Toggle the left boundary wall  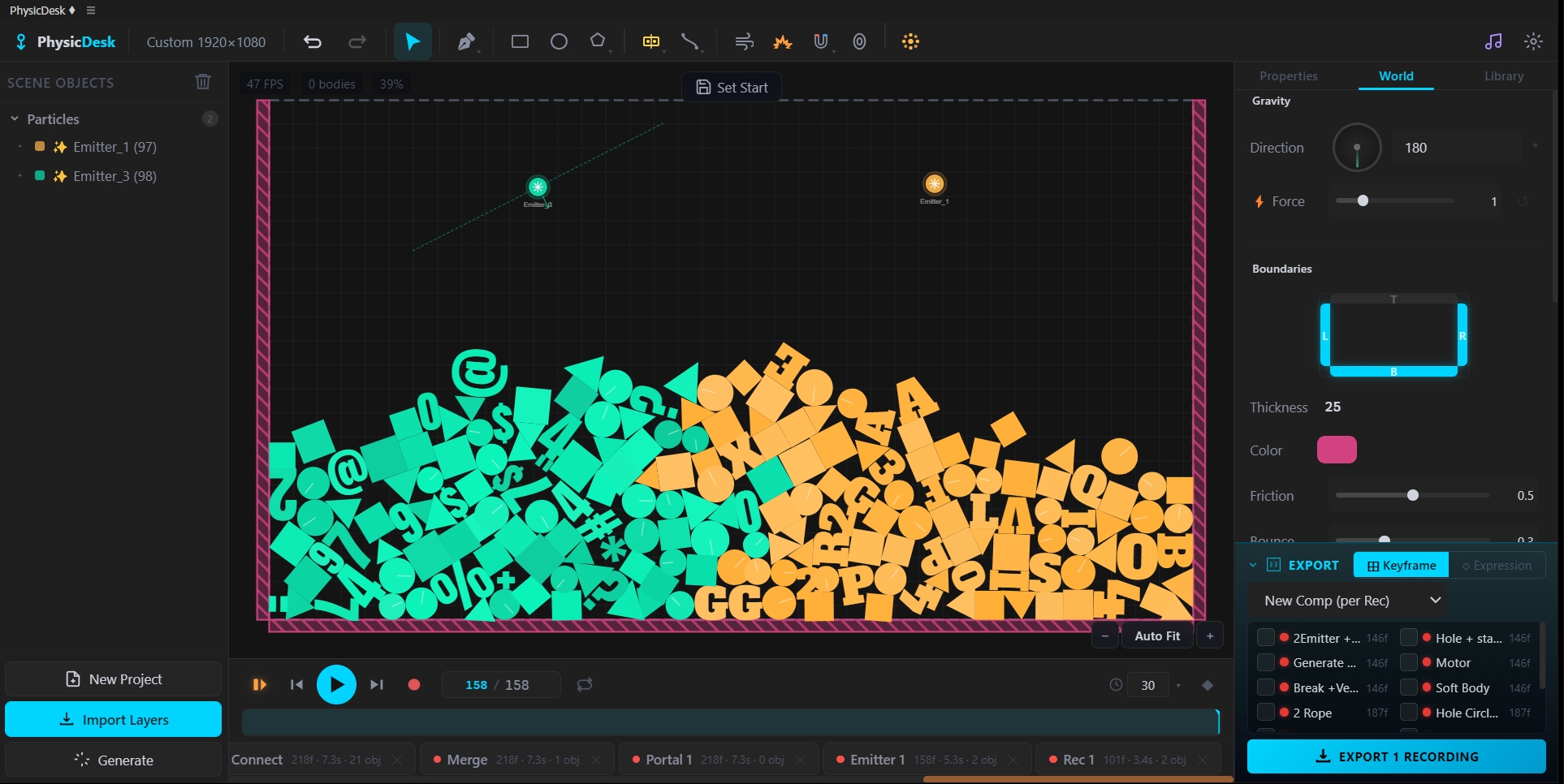click(1325, 335)
